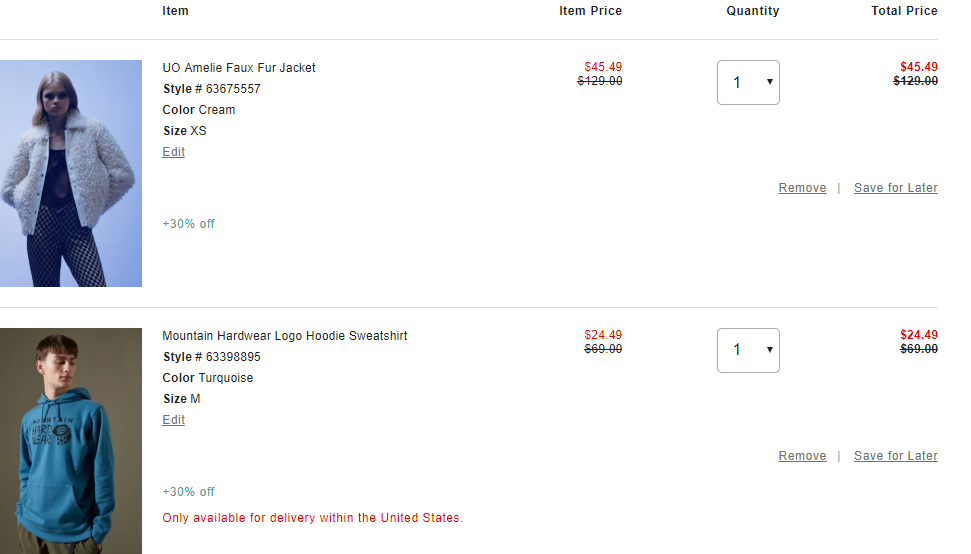Screen dimensions: 971x554
Task: Click the United States delivery restriction notice
Action: coord(313,517)
